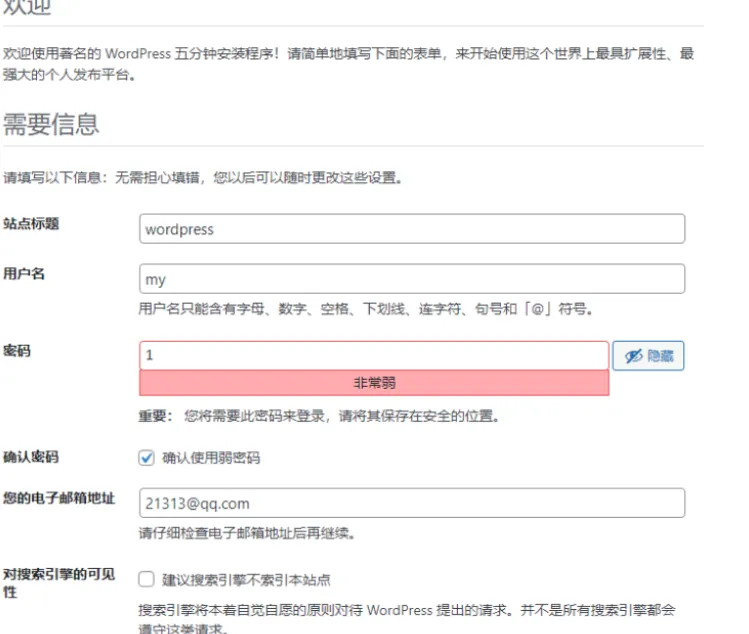Select the email field showing 21313@qq.com
The height and width of the screenshot is (634, 749).
tap(412, 503)
